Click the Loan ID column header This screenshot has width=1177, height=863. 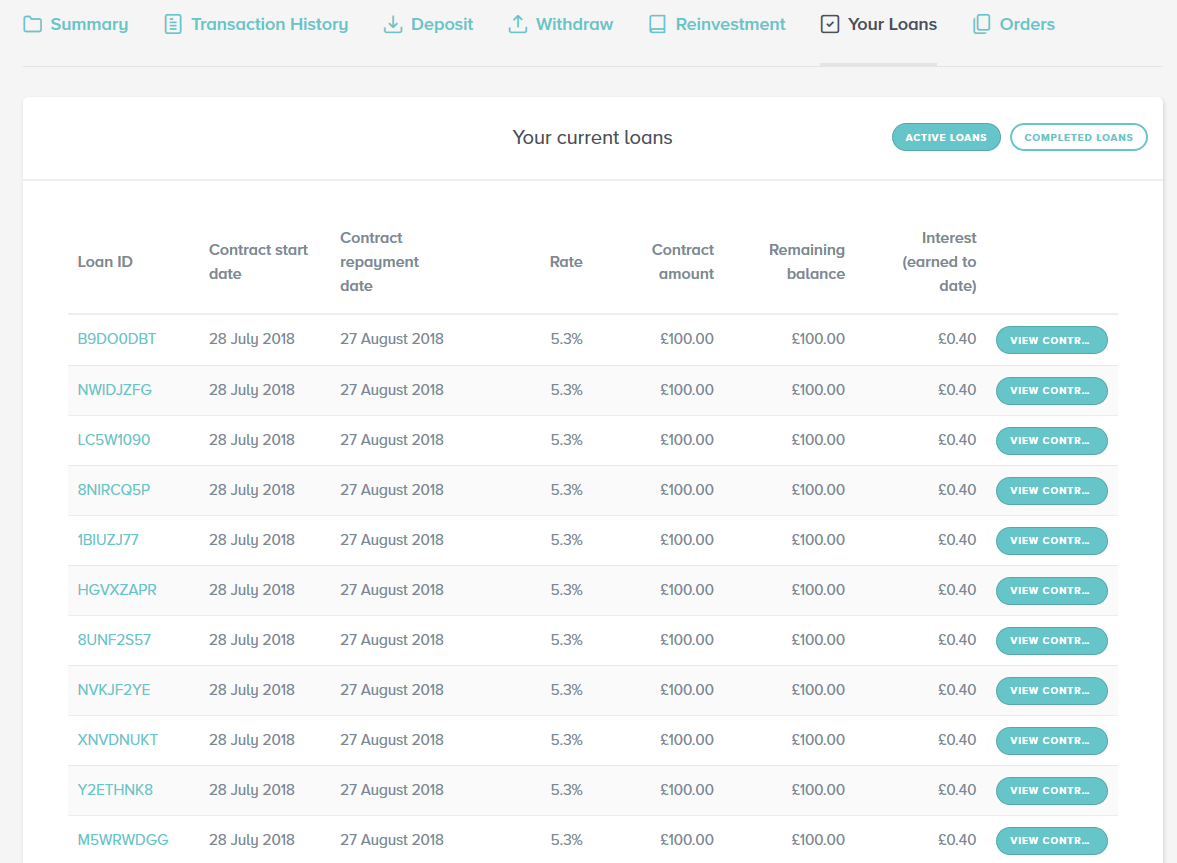[105, 262]
